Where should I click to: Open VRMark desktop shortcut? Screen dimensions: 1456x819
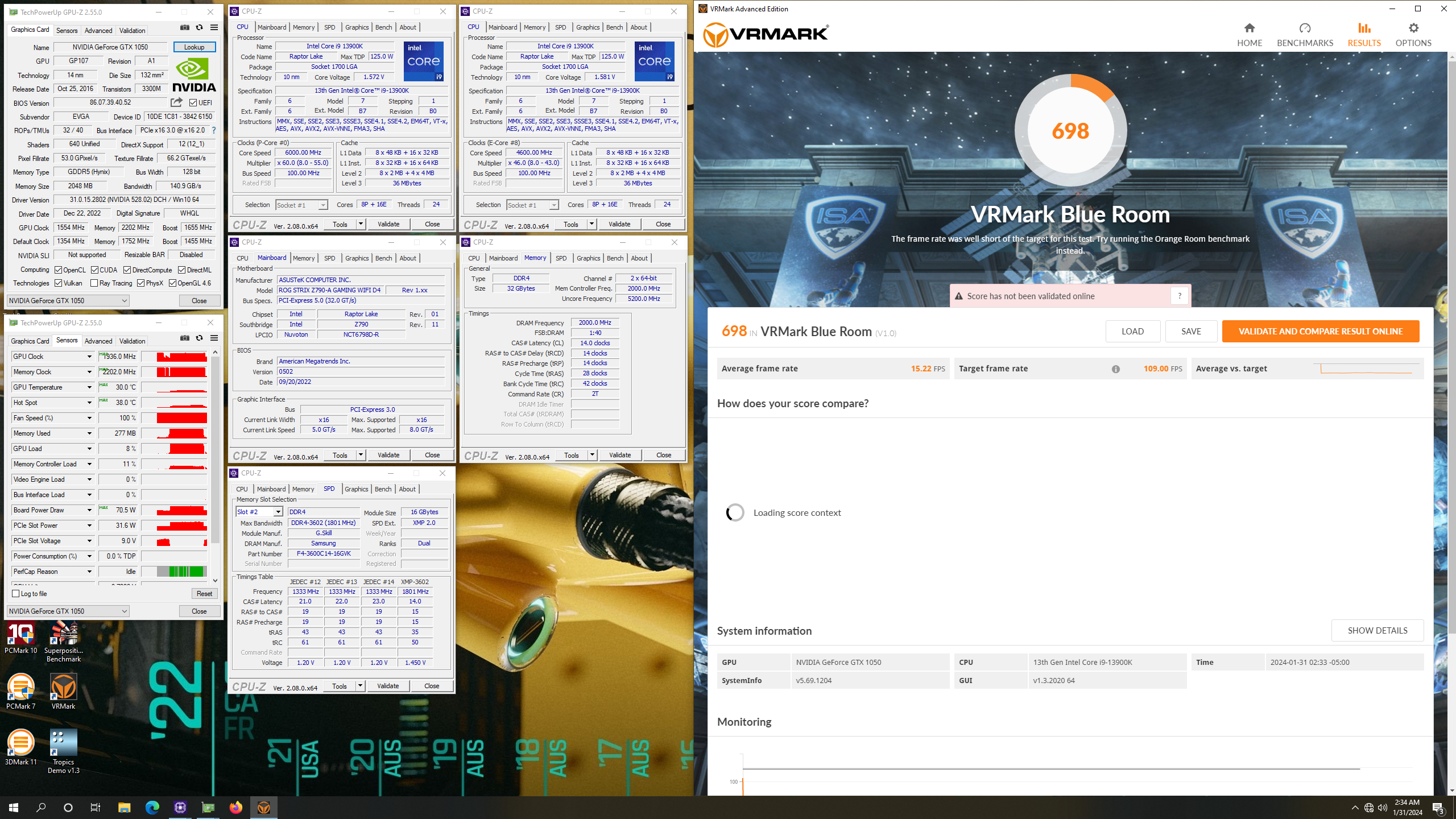point(64,691)
